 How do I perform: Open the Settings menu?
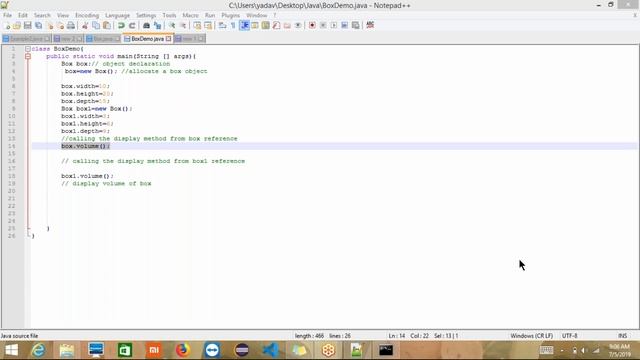click(x=146, y=15)
